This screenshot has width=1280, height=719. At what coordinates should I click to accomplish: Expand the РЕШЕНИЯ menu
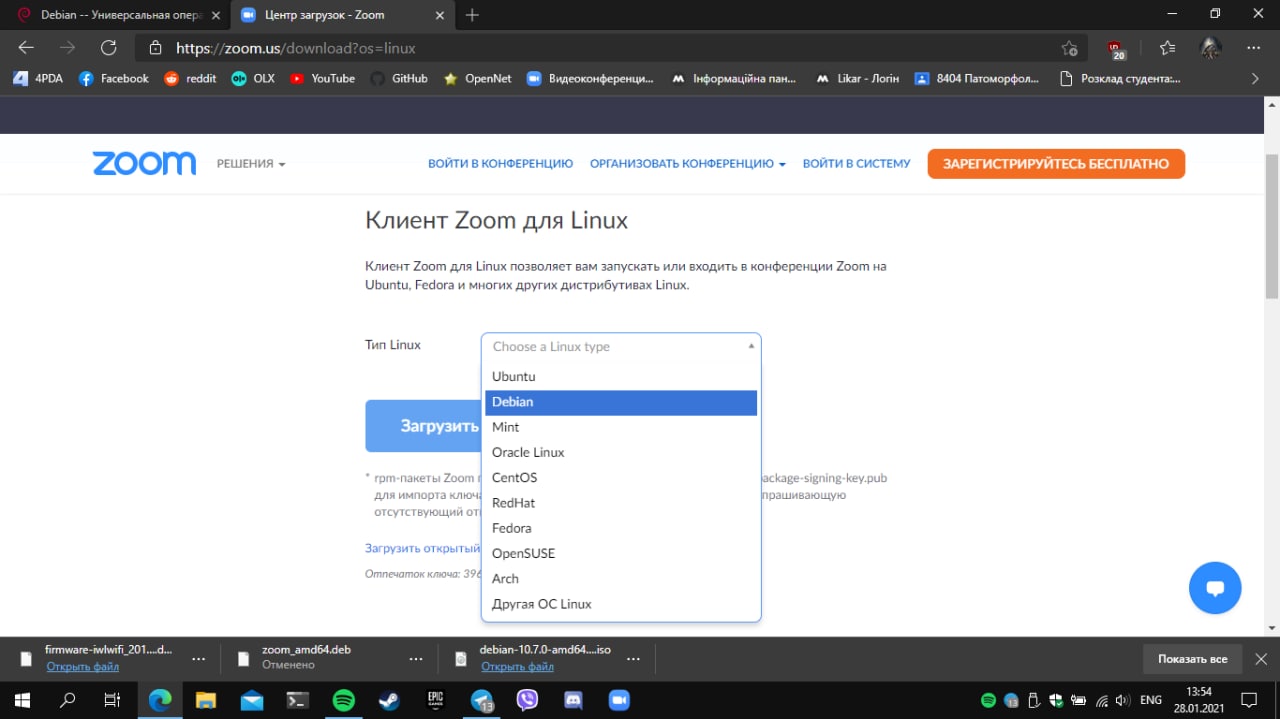point(251,164)
